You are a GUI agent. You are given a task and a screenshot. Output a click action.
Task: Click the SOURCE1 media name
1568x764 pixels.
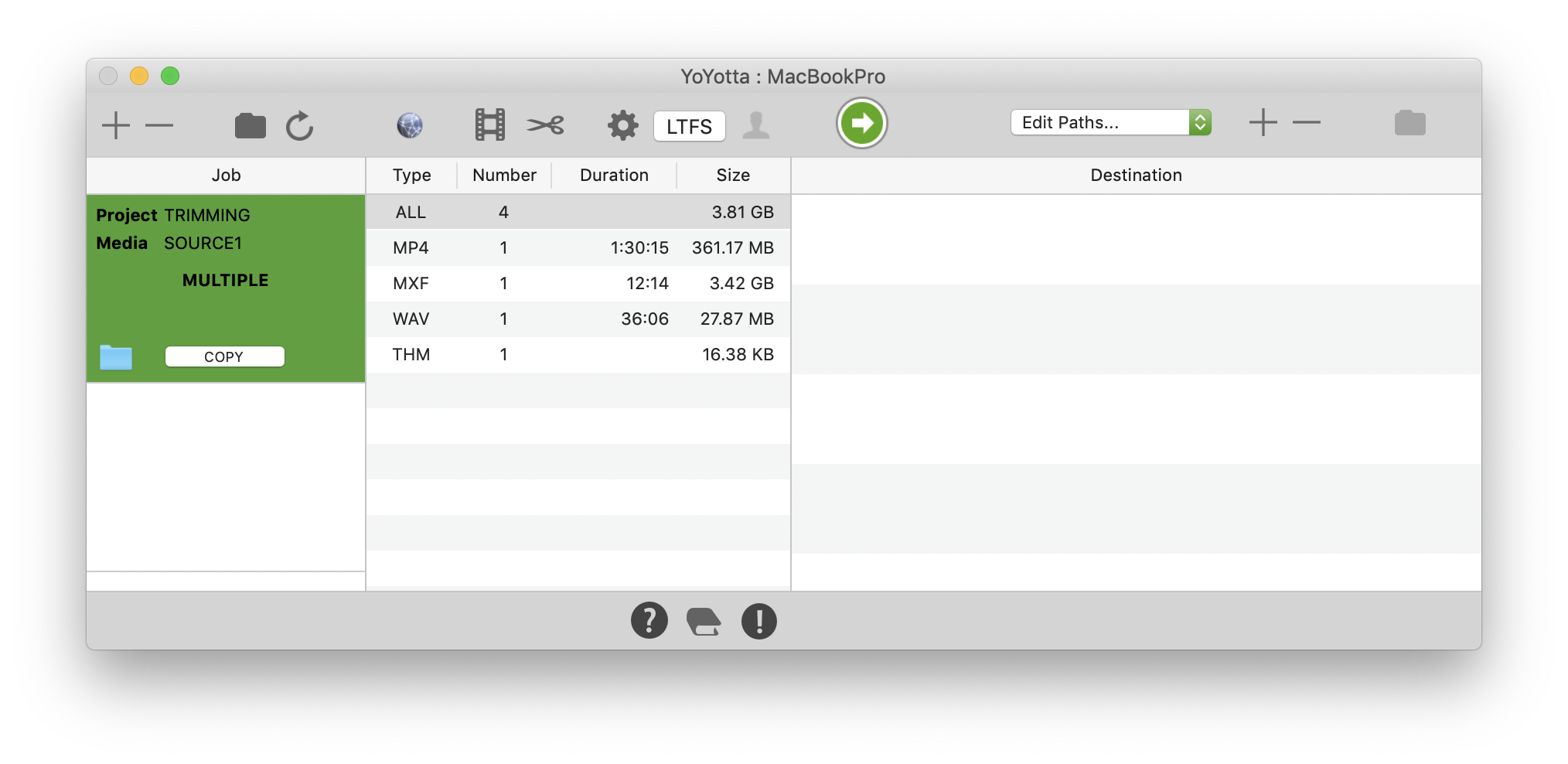pyautogui.click(x=203, y=244)
